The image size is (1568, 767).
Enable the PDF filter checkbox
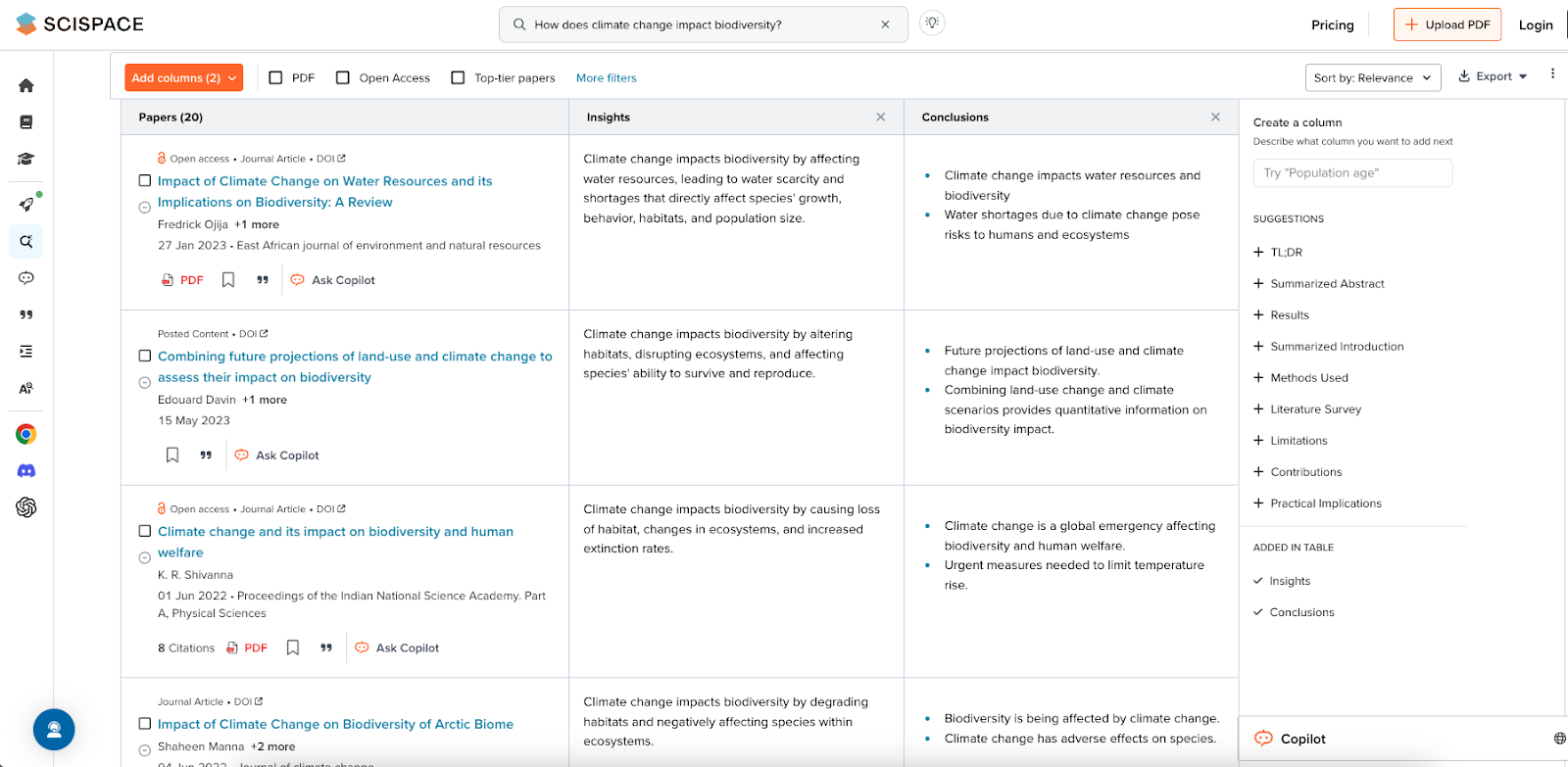(x=275, y=77)
